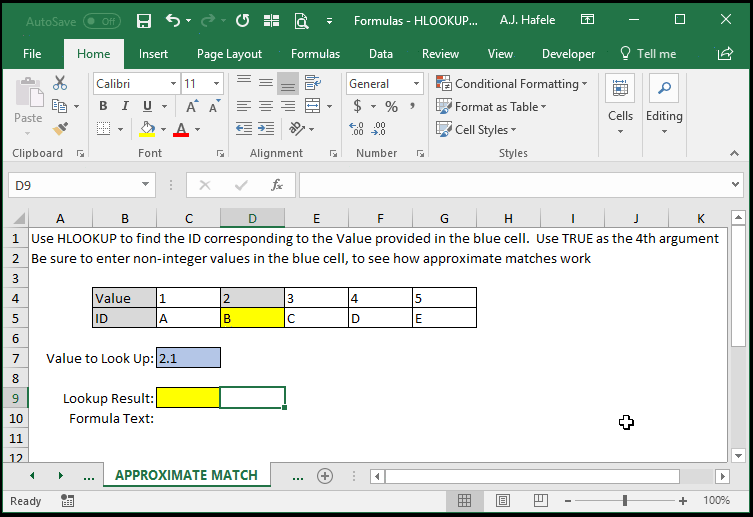The height and width of the screenshot is (517, 753).
Task: Open the Editing group button
Action: click(664, 104)
